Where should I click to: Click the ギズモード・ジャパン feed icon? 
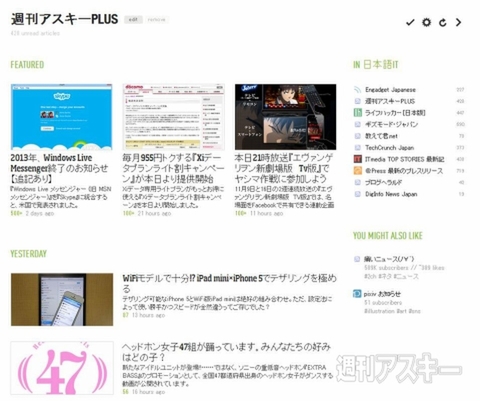click(357, 124)
